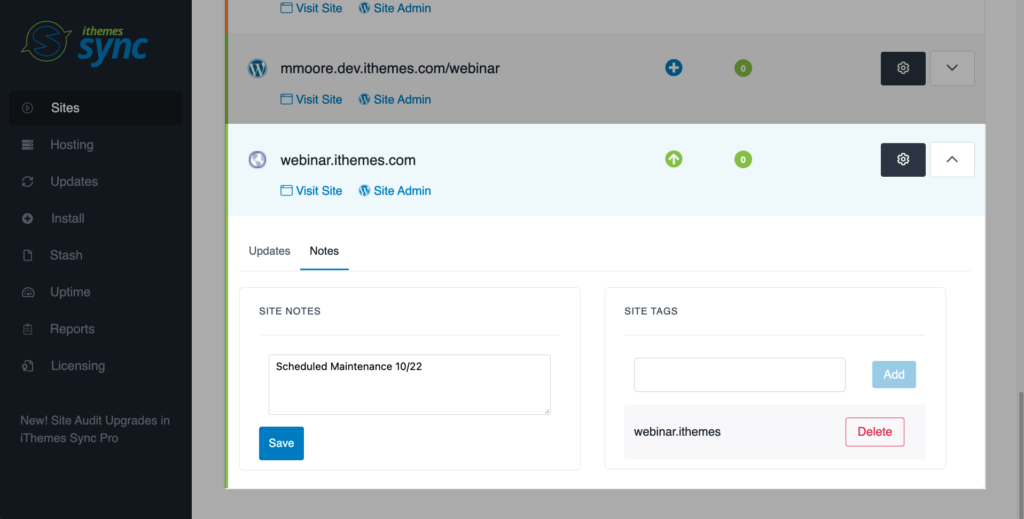Open the Site Audit Upgrades announcement
The width and height of the screenshot is (1024, 519).
click(x=95, y=429)
